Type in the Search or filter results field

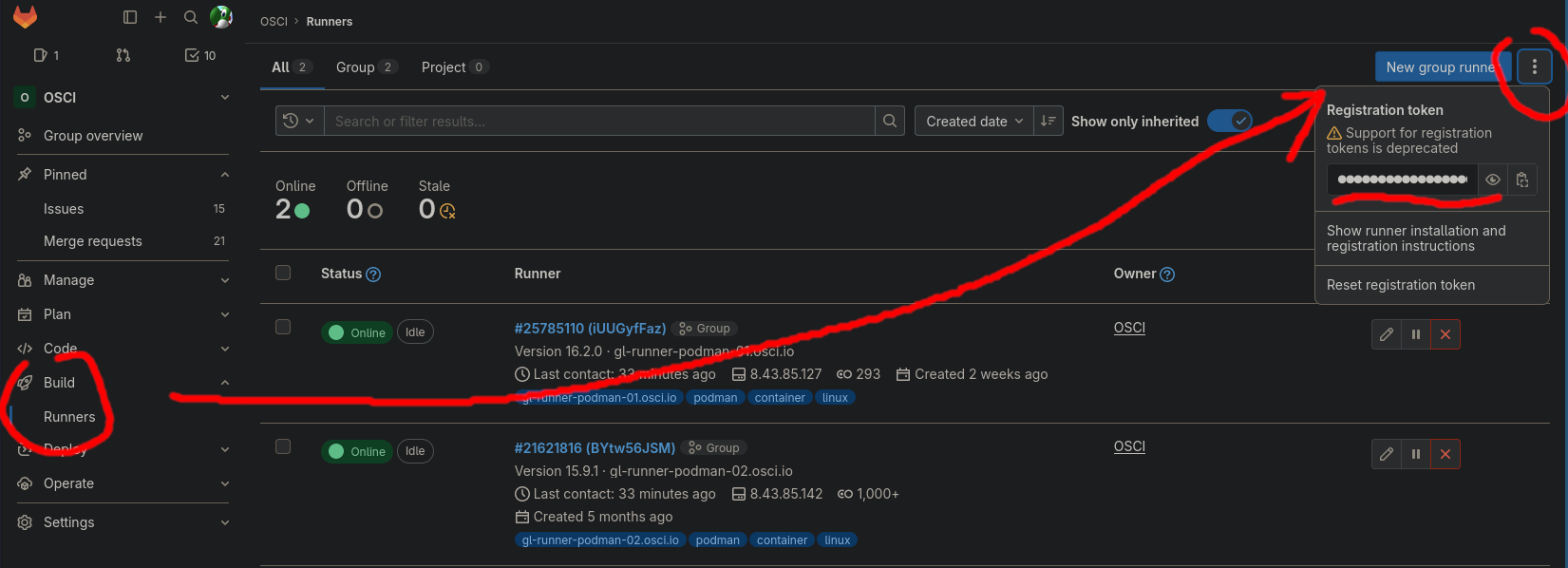[598, 122]
